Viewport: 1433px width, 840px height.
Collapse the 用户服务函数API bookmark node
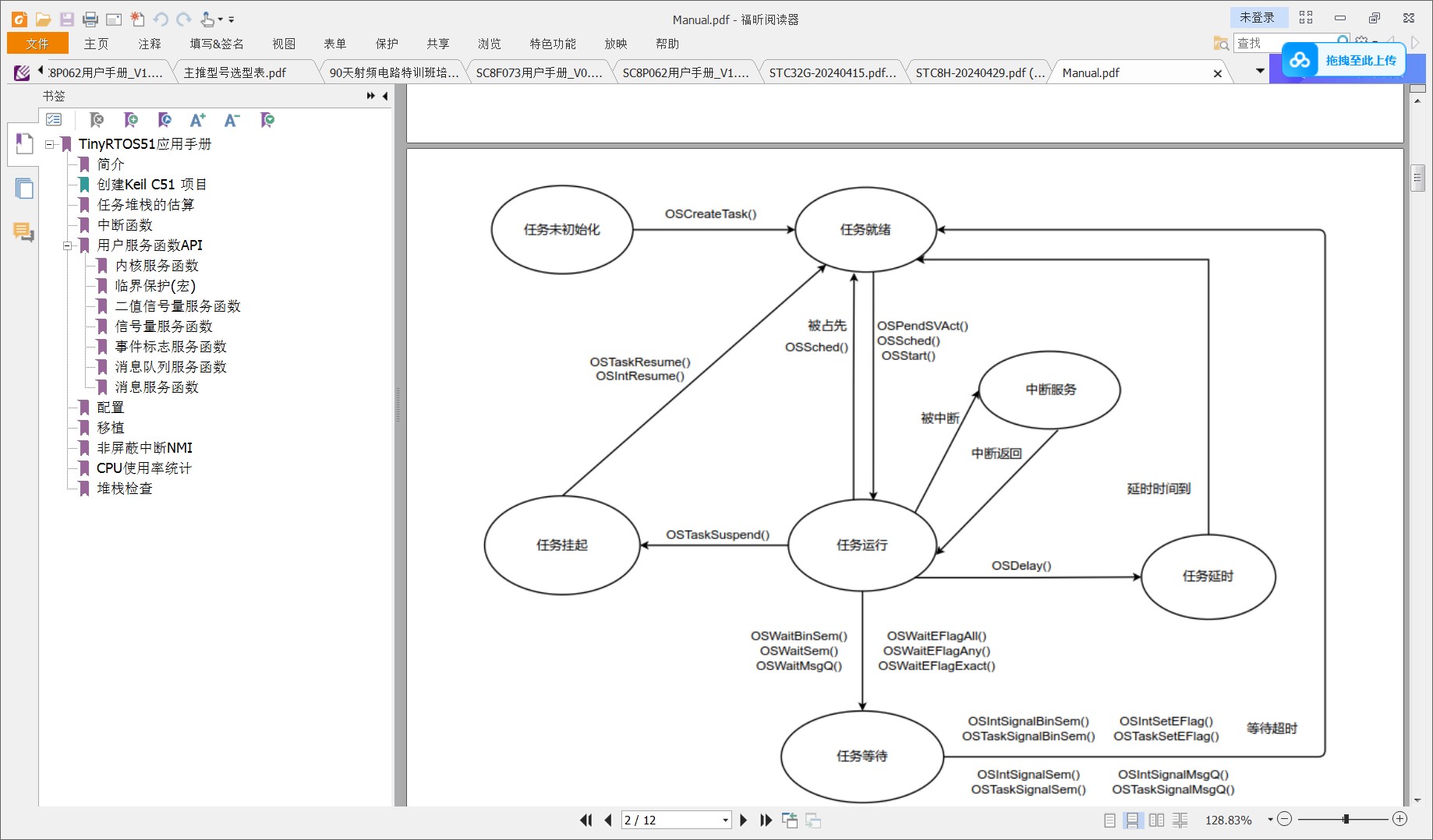coord(68,245)
